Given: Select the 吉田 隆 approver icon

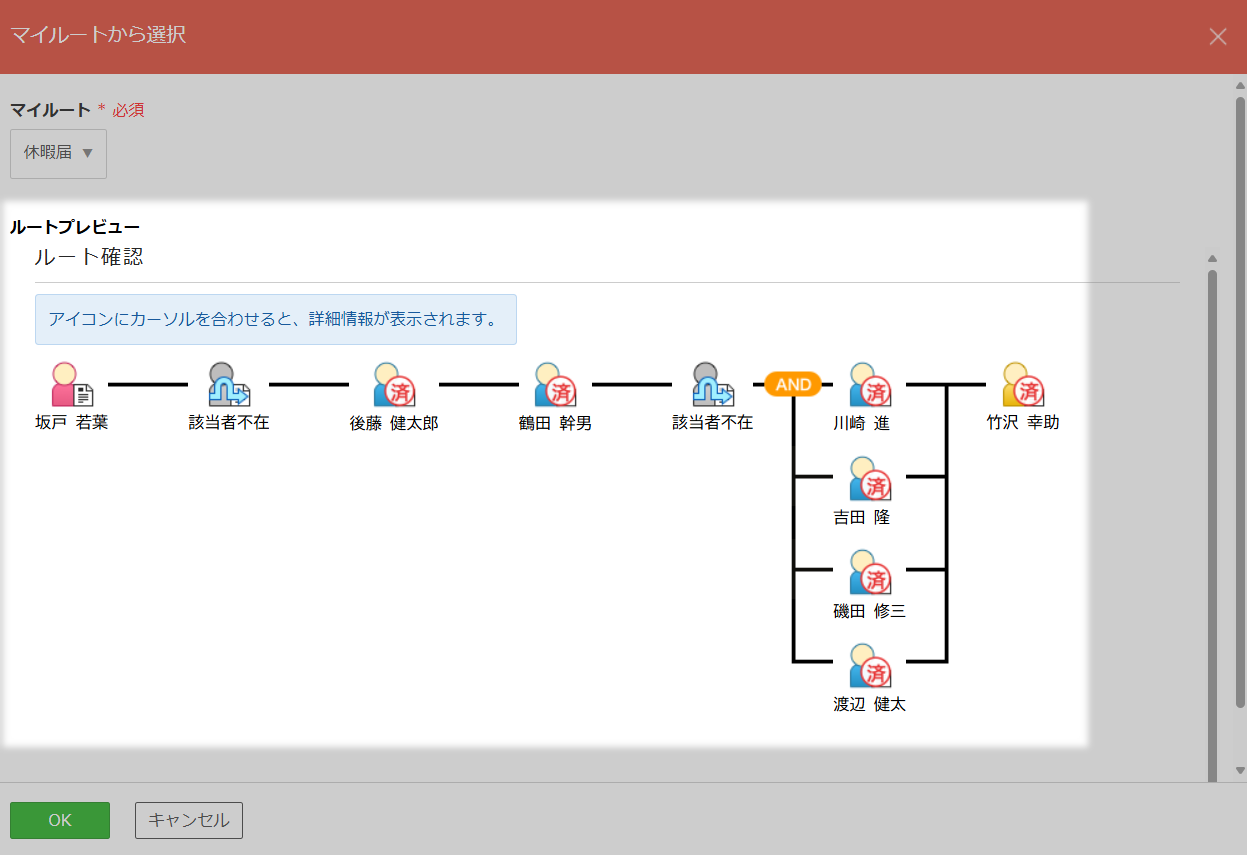Looking at the screenshot, I should [869, 479].
